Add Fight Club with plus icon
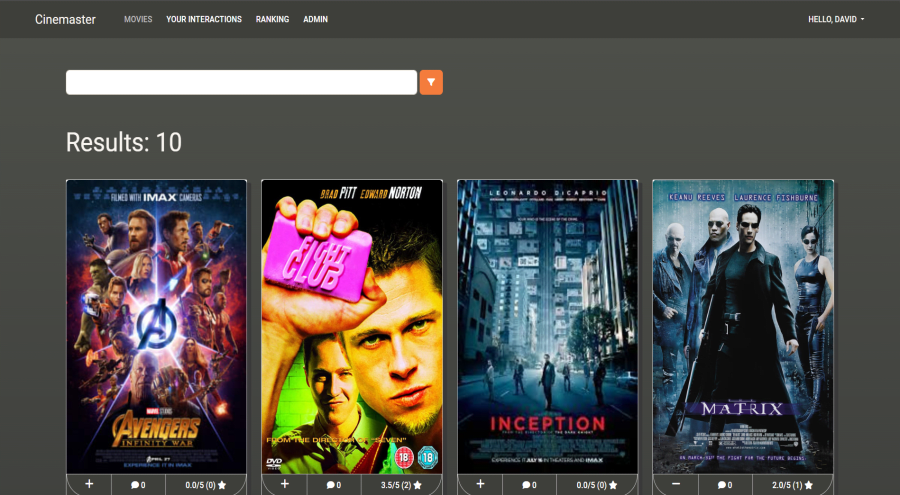Viewport: 900px width, 495px height. (284, 484)
